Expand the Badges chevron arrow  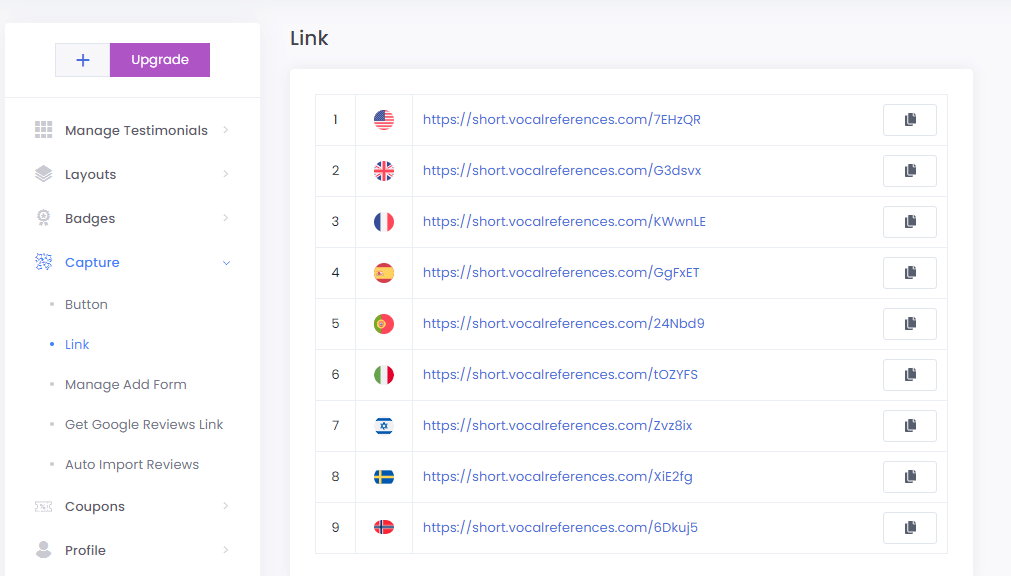coord(226,218)
